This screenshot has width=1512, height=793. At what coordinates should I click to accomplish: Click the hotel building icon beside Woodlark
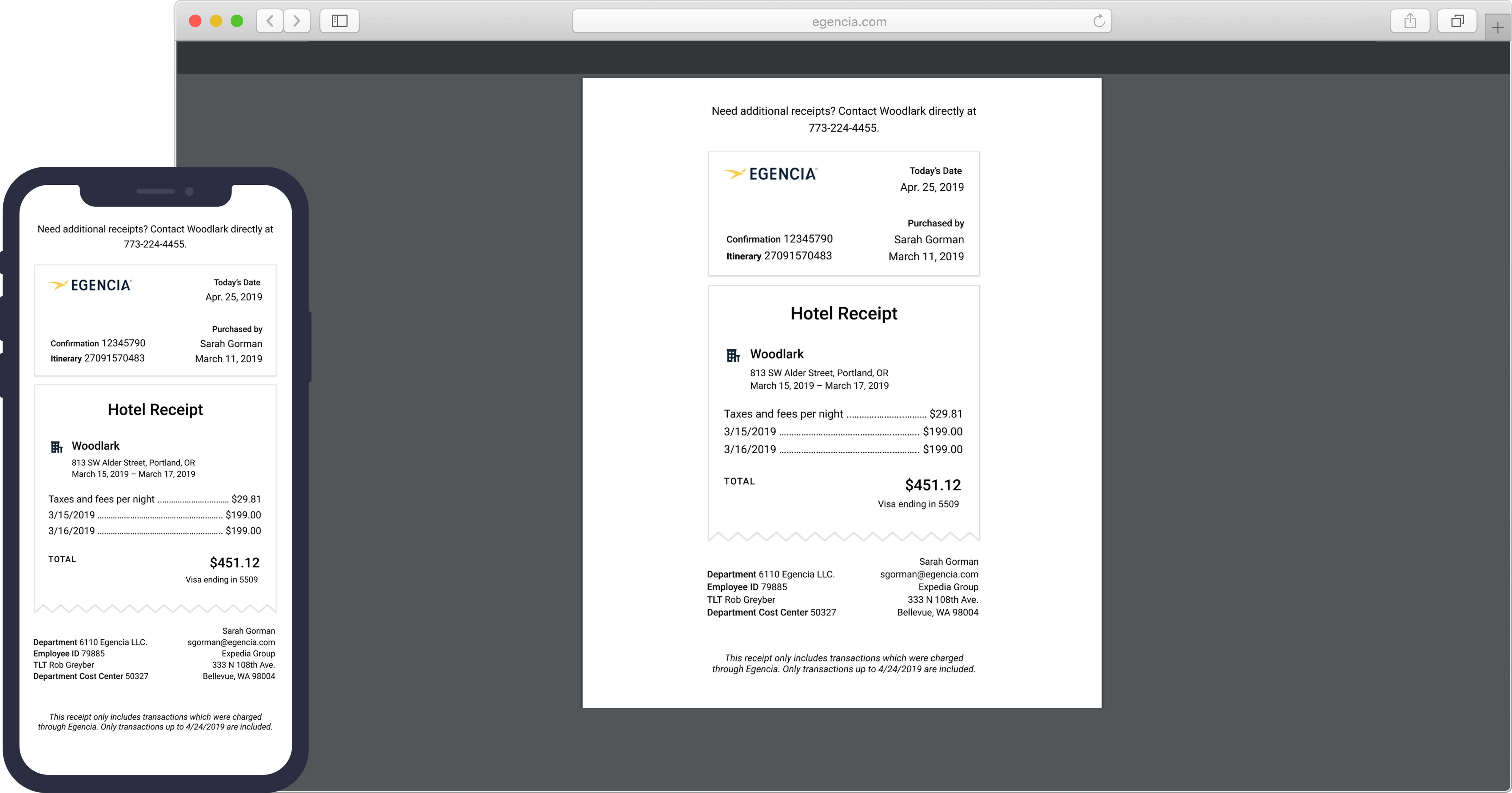733,355
